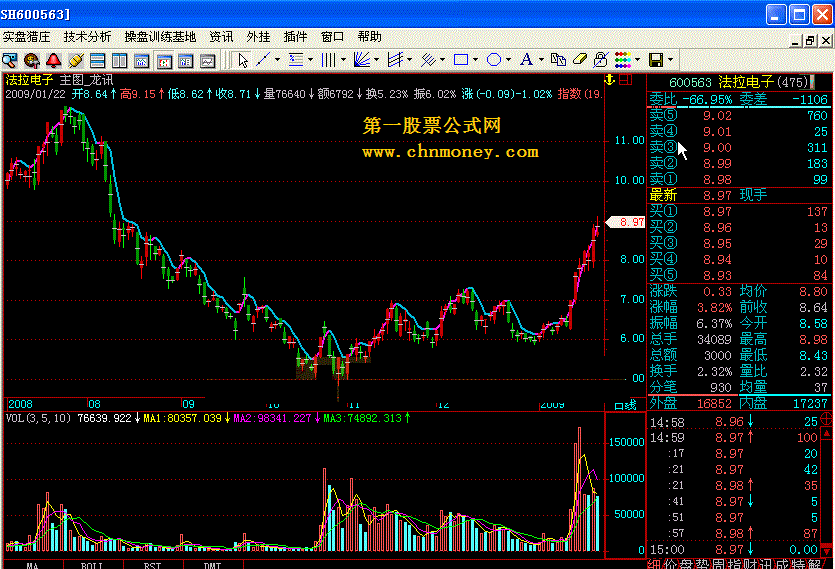Select the arrow pointer cursor tool

coord(243,60)
